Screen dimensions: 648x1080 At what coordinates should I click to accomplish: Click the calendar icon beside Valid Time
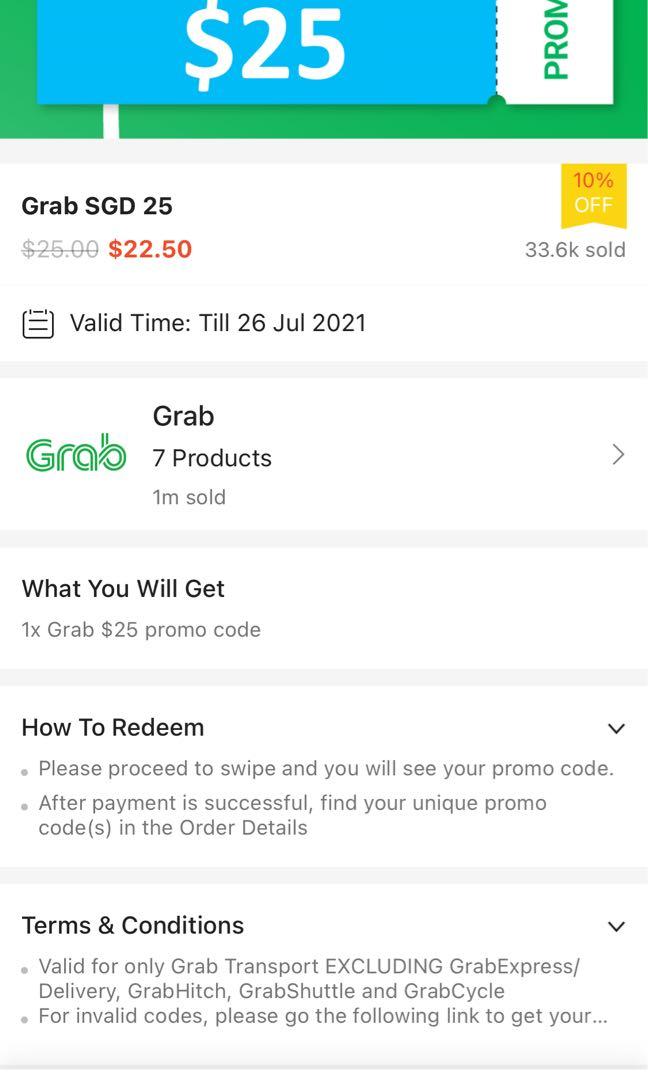coord(38,323)
